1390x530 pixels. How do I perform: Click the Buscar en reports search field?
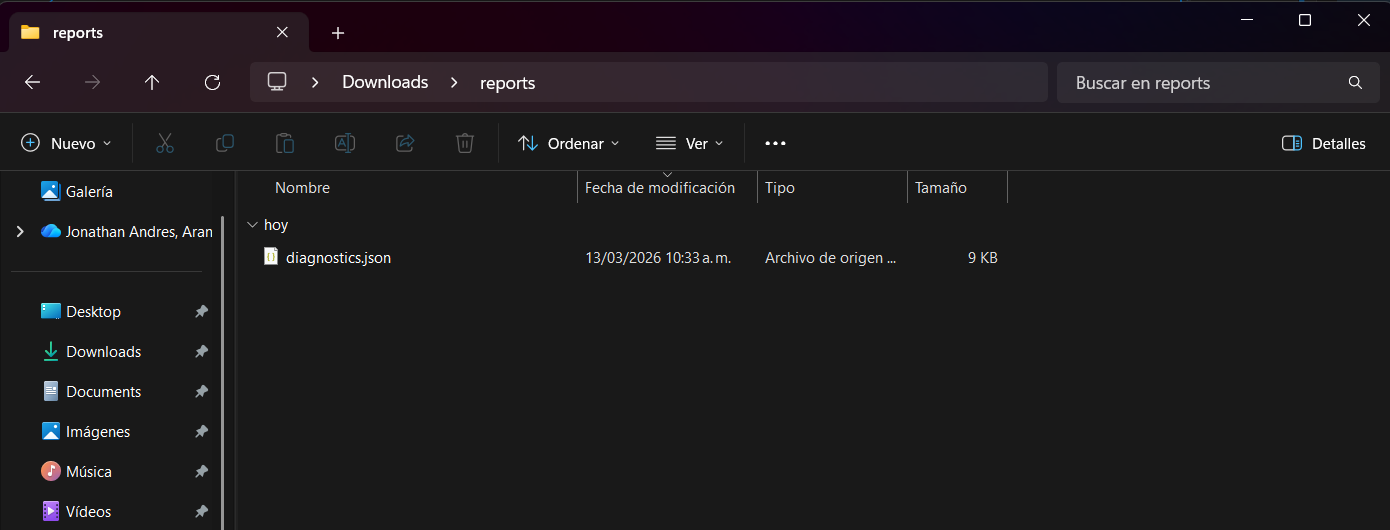1200,83
